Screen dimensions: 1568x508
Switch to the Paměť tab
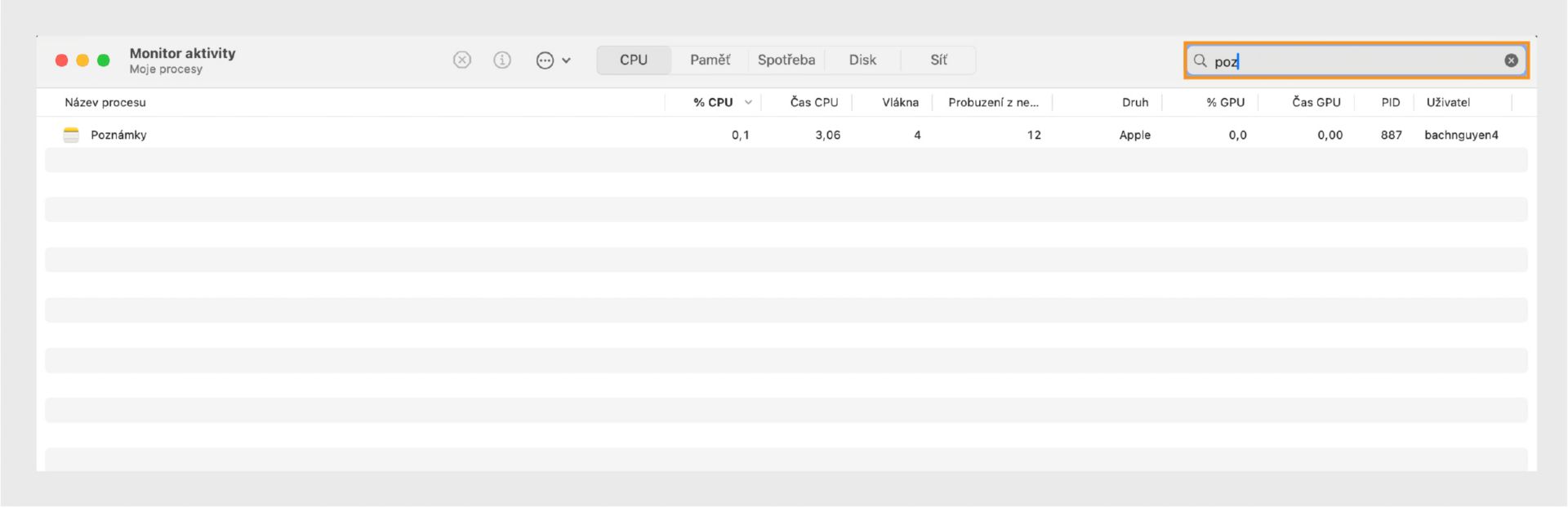[x=710, y=60]
